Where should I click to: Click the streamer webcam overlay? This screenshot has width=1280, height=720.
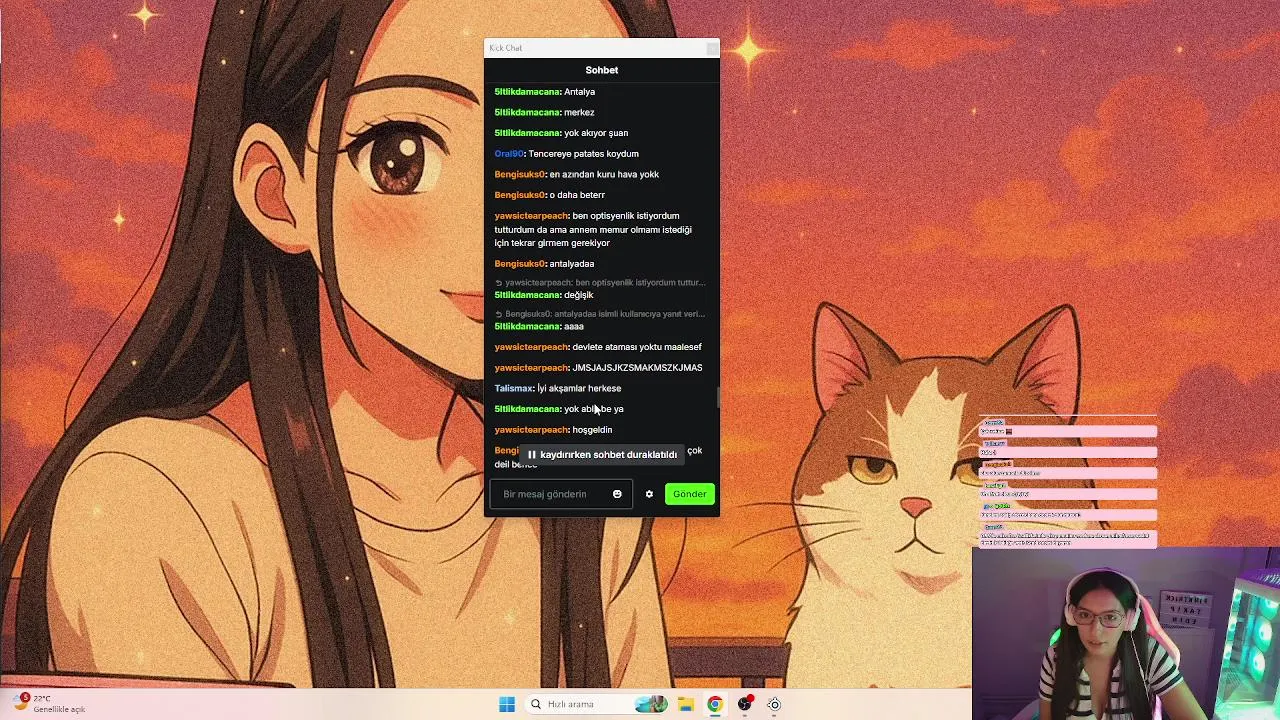tap(1126, 633)
